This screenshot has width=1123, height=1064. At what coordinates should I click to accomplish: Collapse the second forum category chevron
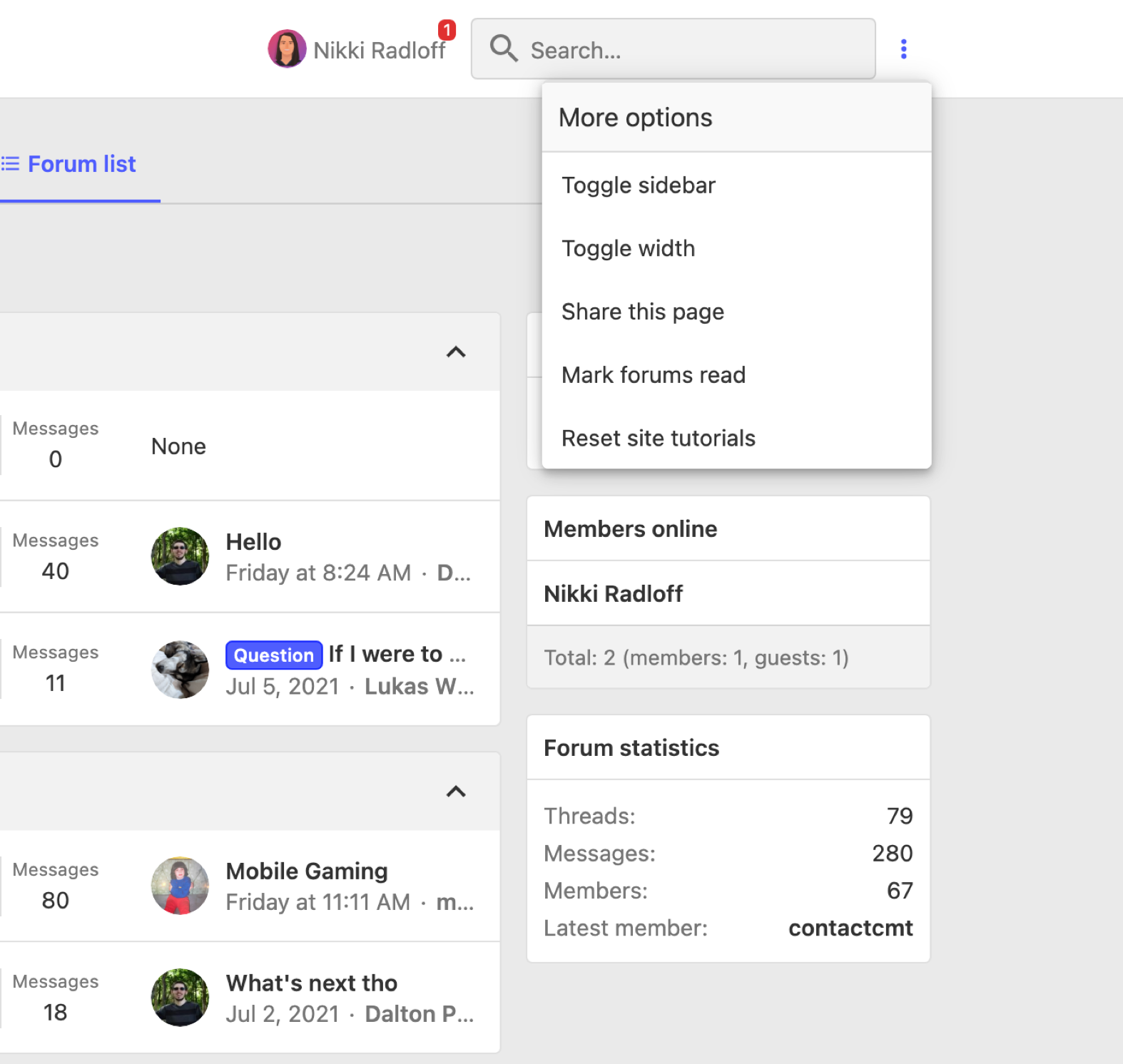(x=456, y=792)
